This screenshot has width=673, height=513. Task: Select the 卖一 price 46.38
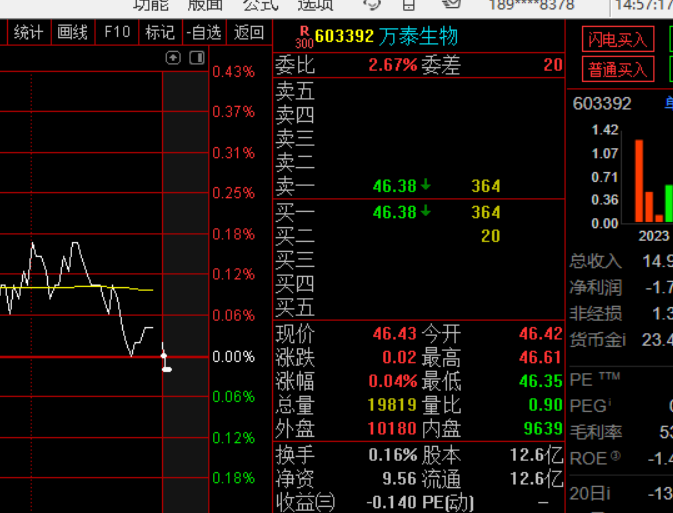click(x=394, y=186)
